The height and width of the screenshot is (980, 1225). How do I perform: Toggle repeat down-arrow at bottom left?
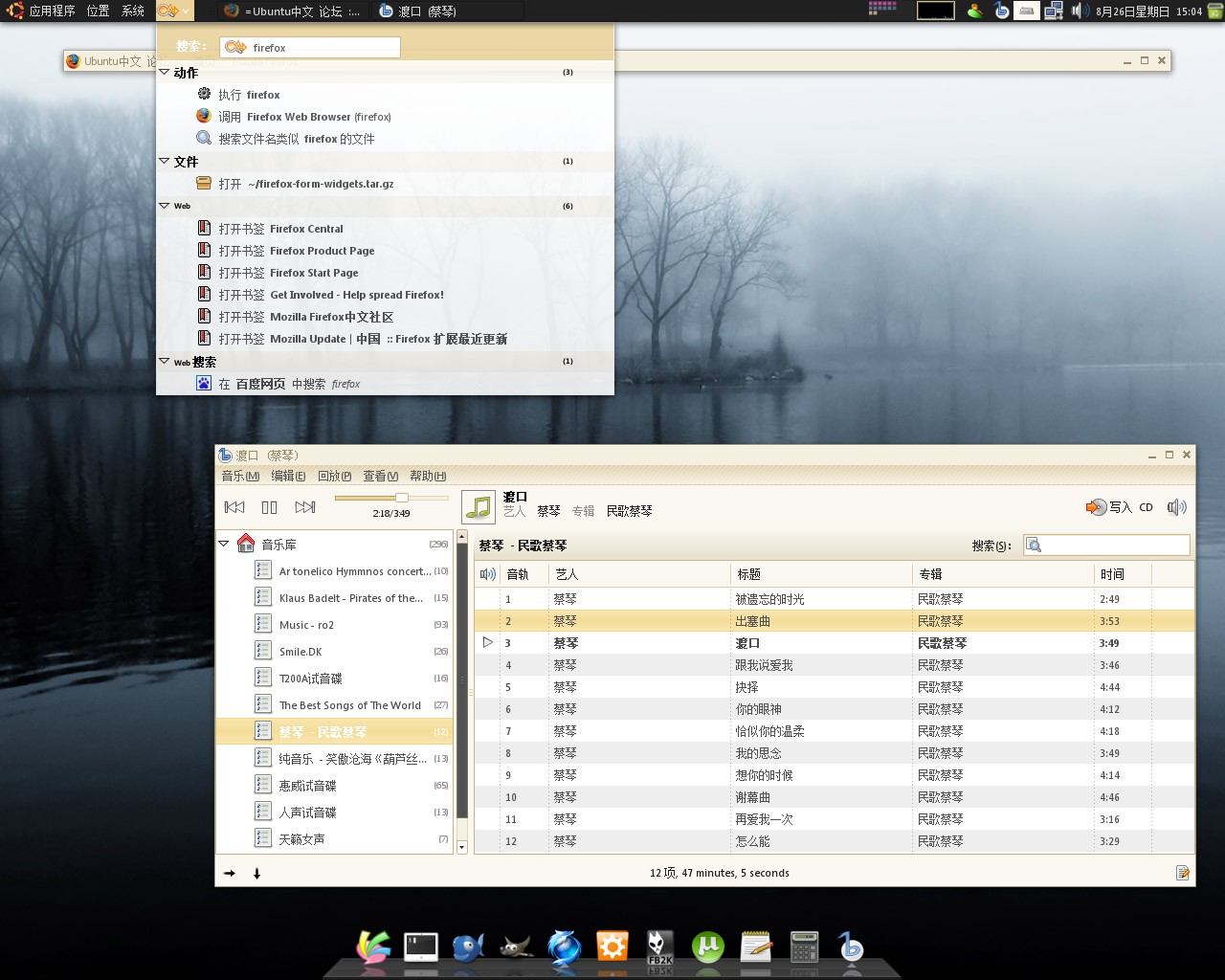point(256,873)
